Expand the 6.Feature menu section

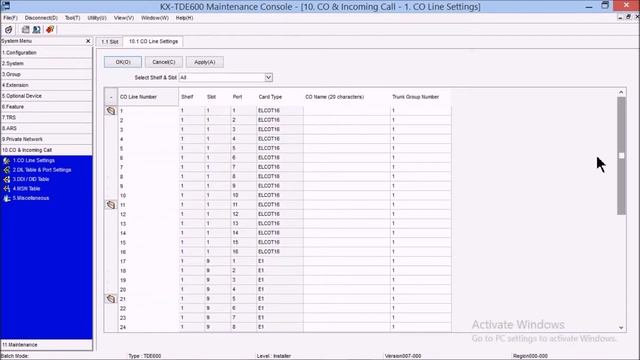[x=46, y=107]
